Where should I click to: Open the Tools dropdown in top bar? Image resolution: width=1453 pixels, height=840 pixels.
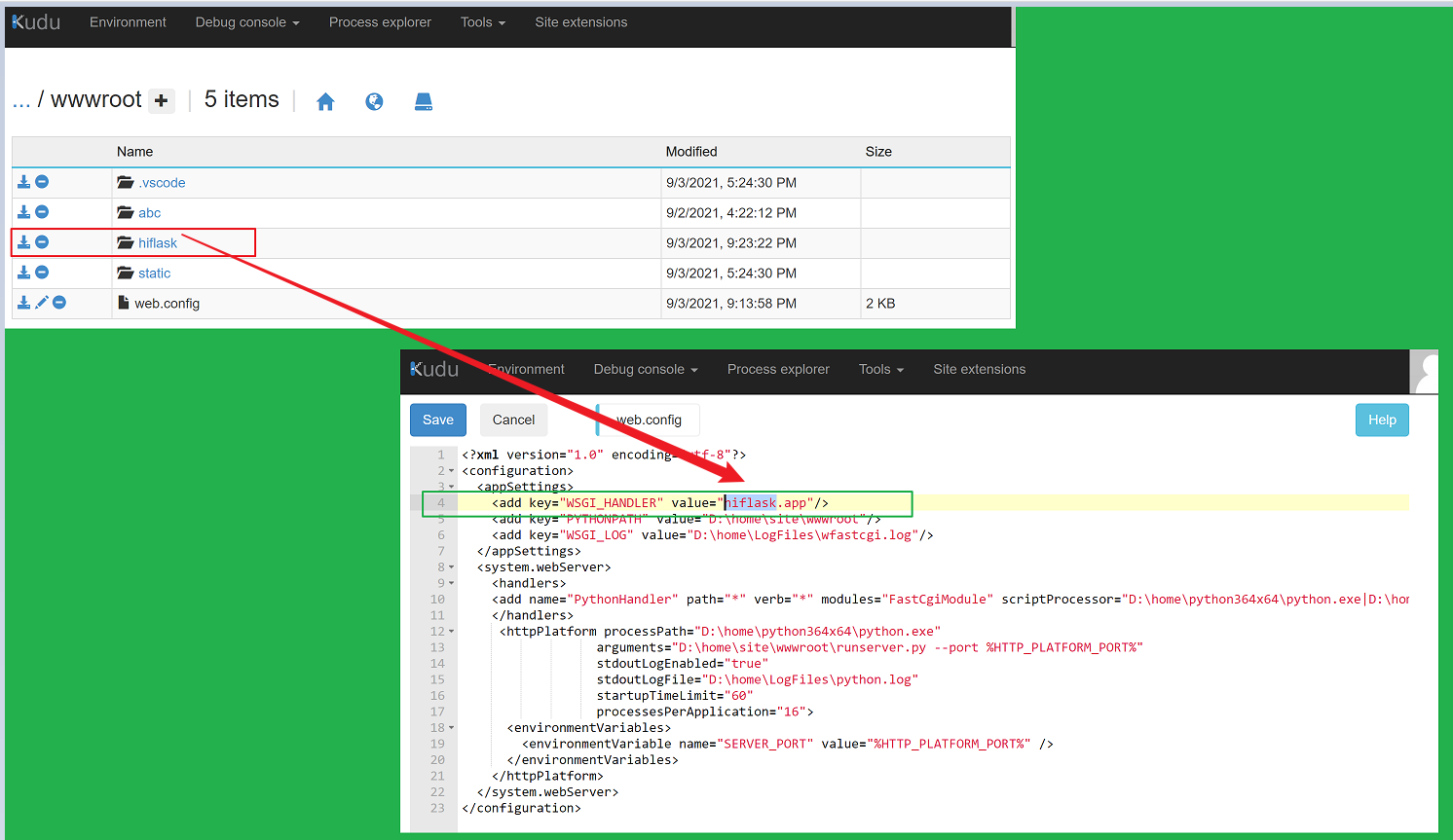[x=482, y=22]
